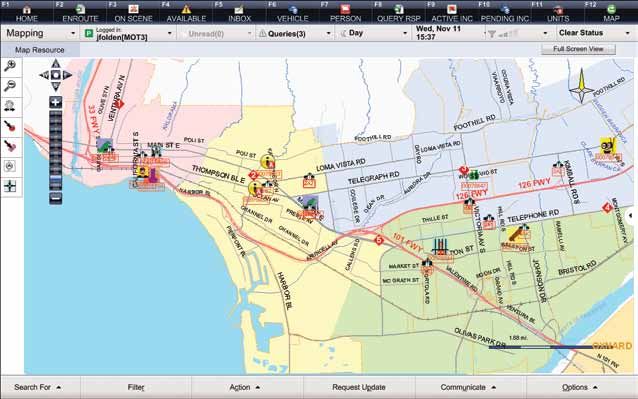
Task: Click the UNITS toolbar icon
Action: (x=558, y=13)
